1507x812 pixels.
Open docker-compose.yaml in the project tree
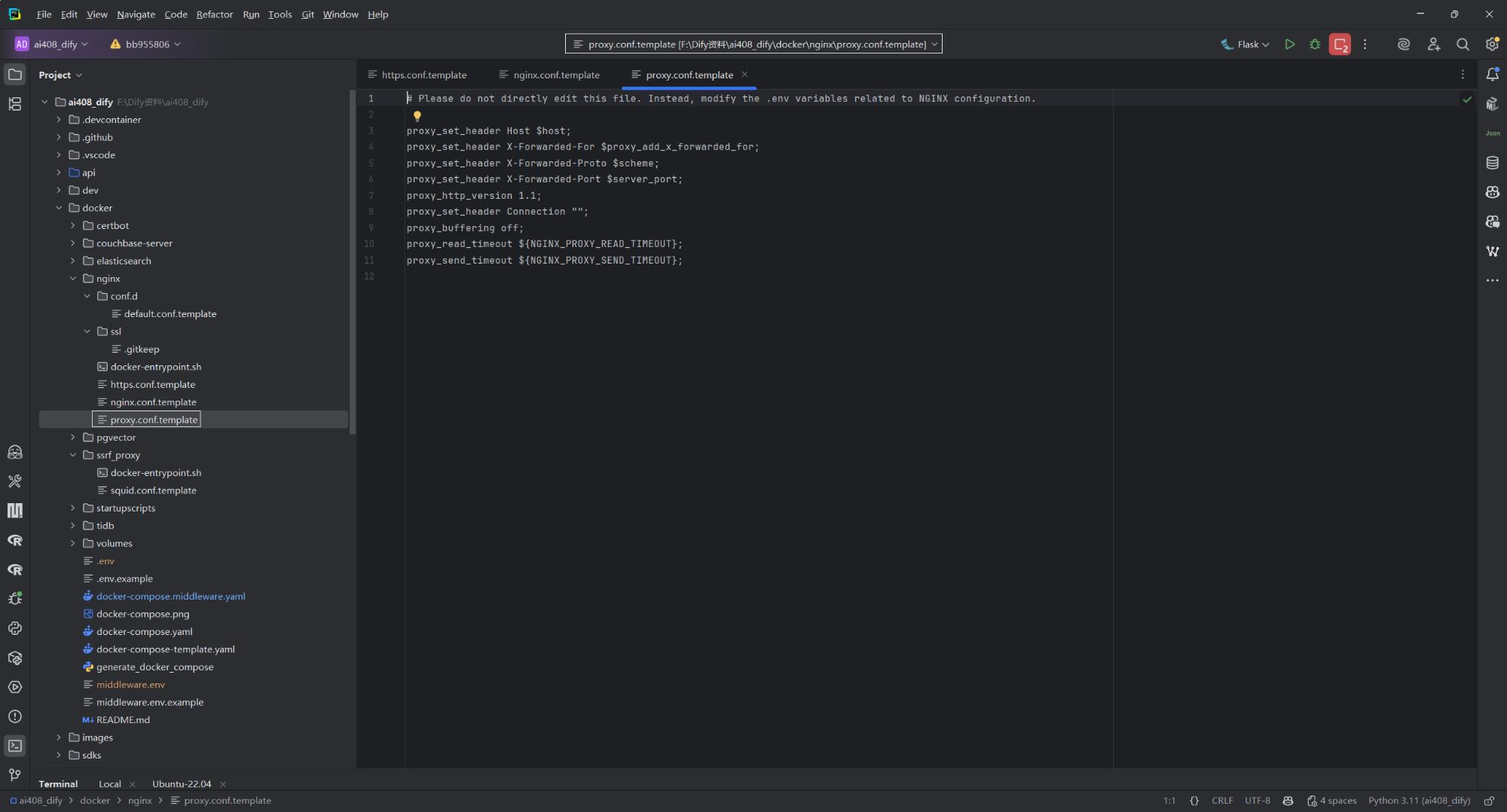point(144,632)
